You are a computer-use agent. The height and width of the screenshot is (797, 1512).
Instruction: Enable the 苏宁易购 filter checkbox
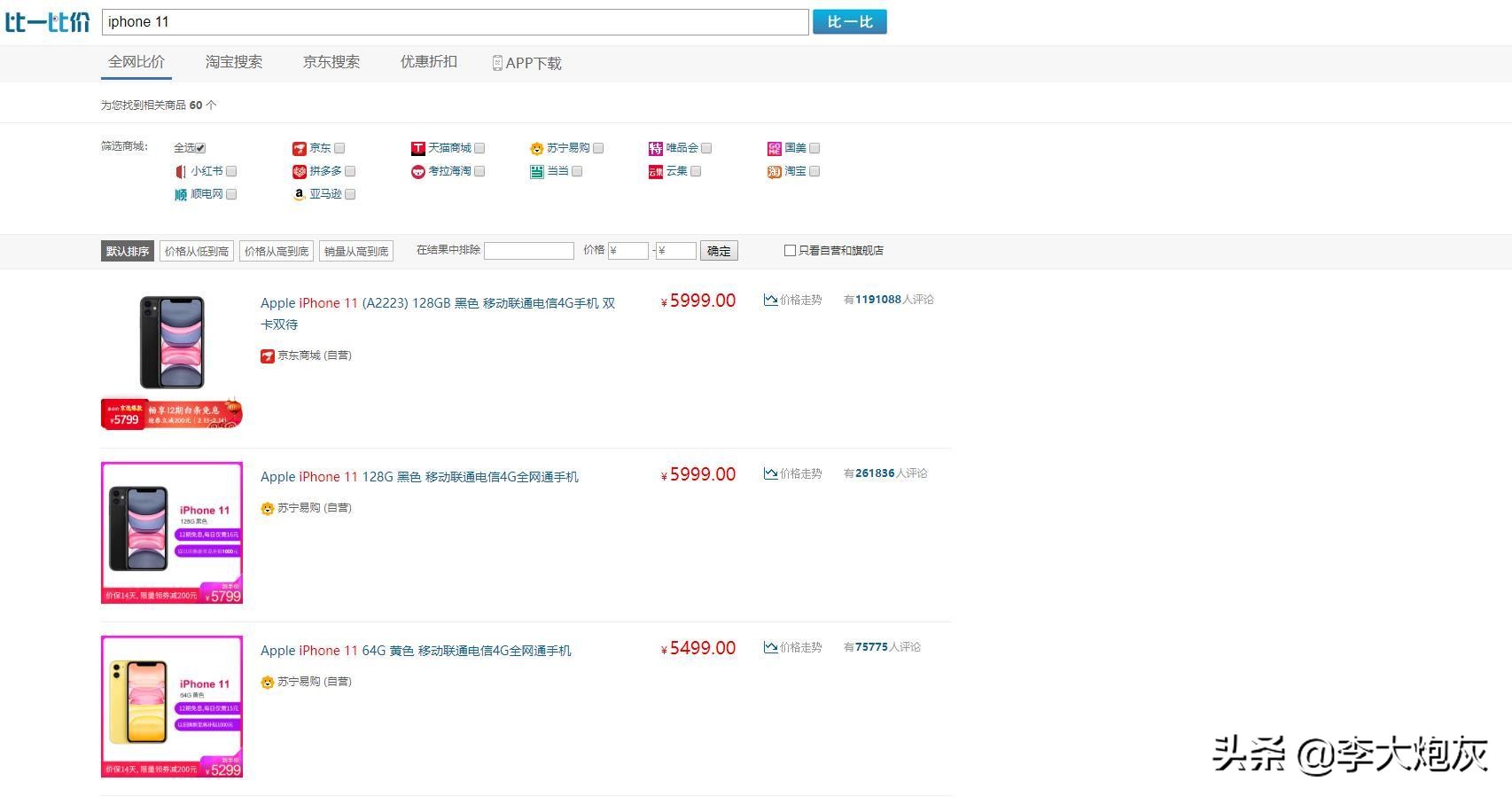click(598, 148)
